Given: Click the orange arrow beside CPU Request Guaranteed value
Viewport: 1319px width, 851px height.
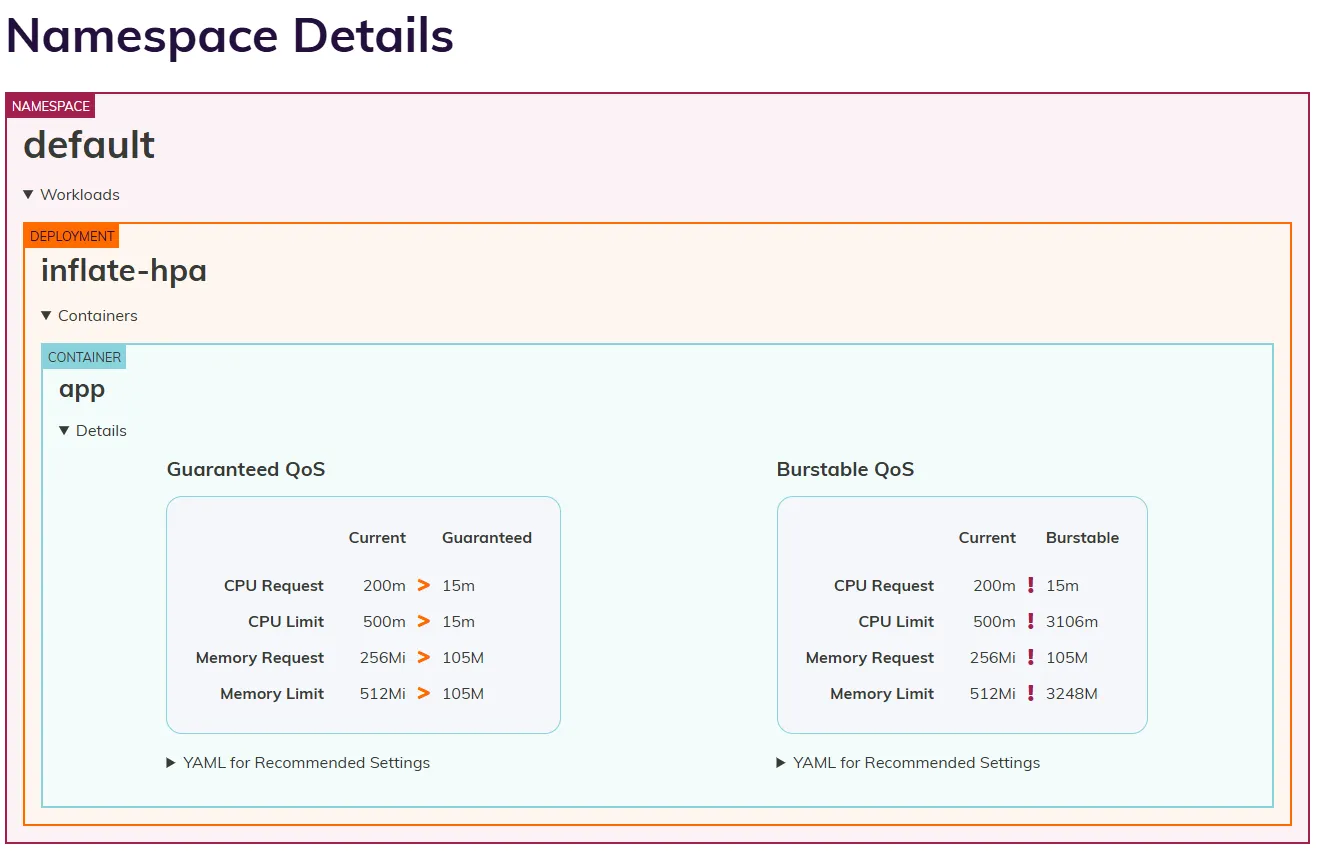Looking at the screenshot, I should point(423,585).
